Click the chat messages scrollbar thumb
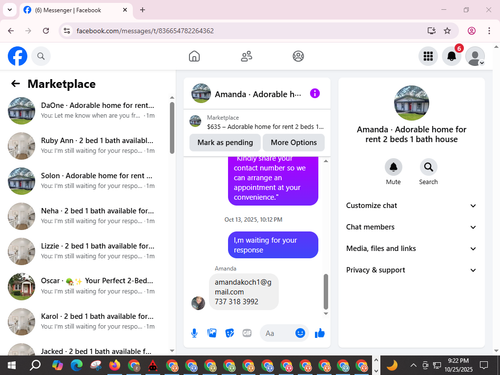The image size is (500, 375). (326, 292)
